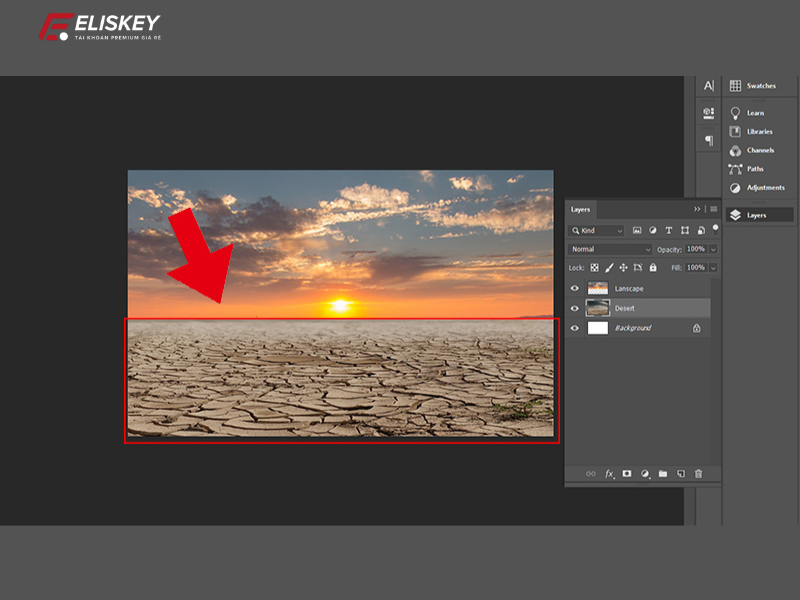Click the Lock all padlock icon
This screenshot has height=600, width=800.
coord(652,268)
